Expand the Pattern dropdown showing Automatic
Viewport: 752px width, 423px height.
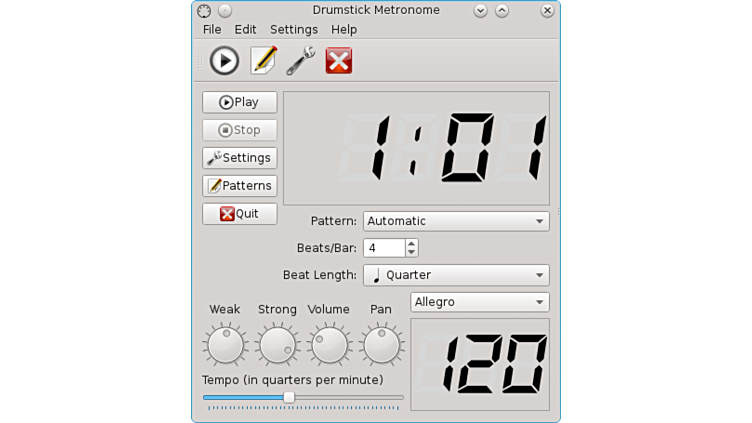point(455,221)
